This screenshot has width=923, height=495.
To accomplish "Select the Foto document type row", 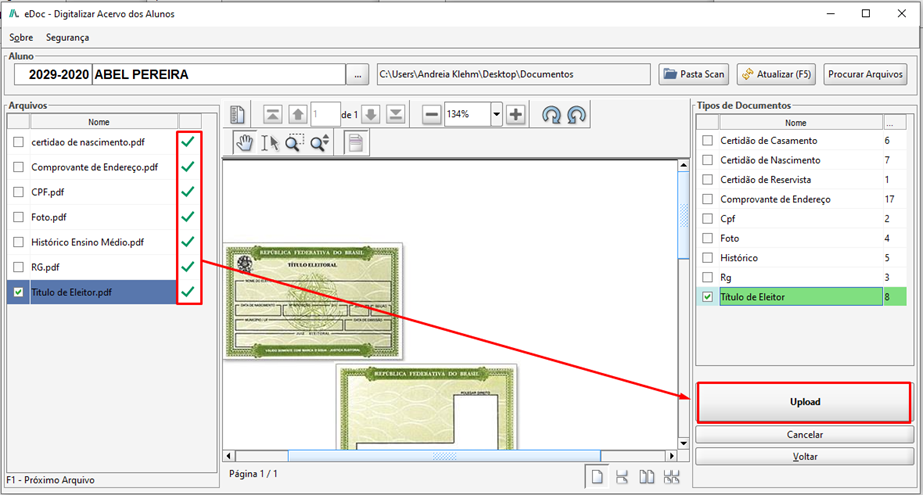I will [801, 238].
